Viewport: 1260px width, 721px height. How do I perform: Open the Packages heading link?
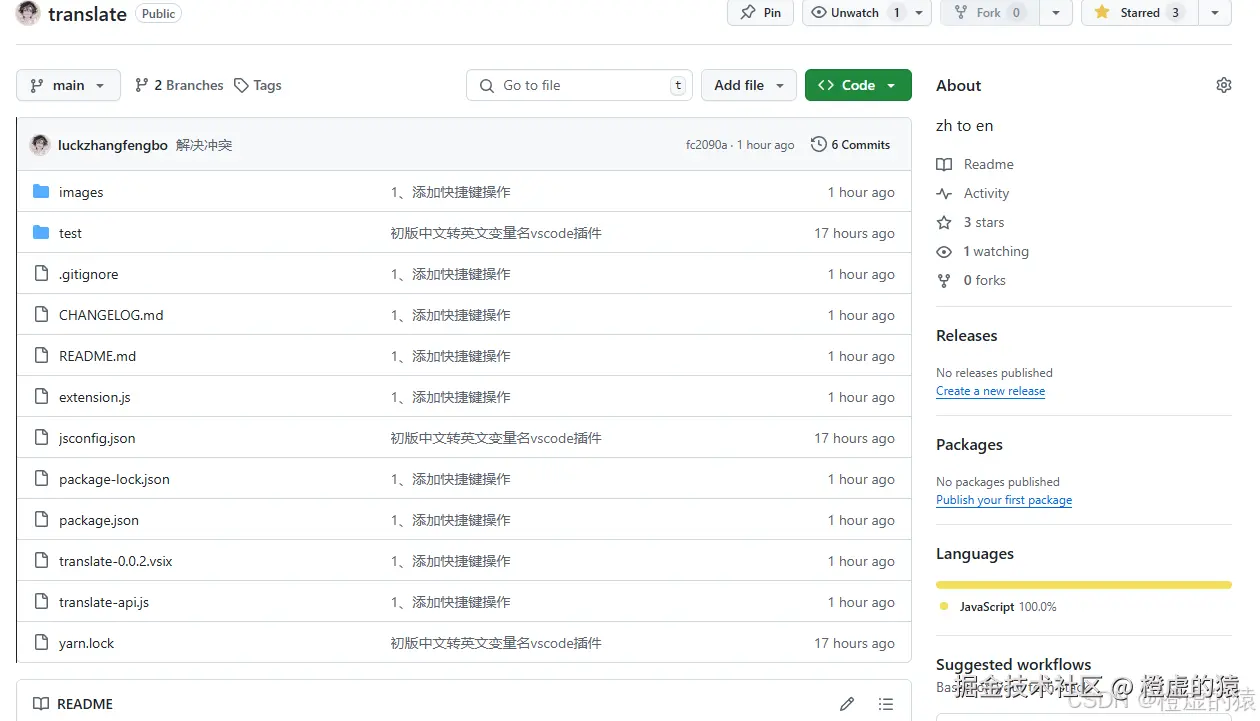pos(969,445)
